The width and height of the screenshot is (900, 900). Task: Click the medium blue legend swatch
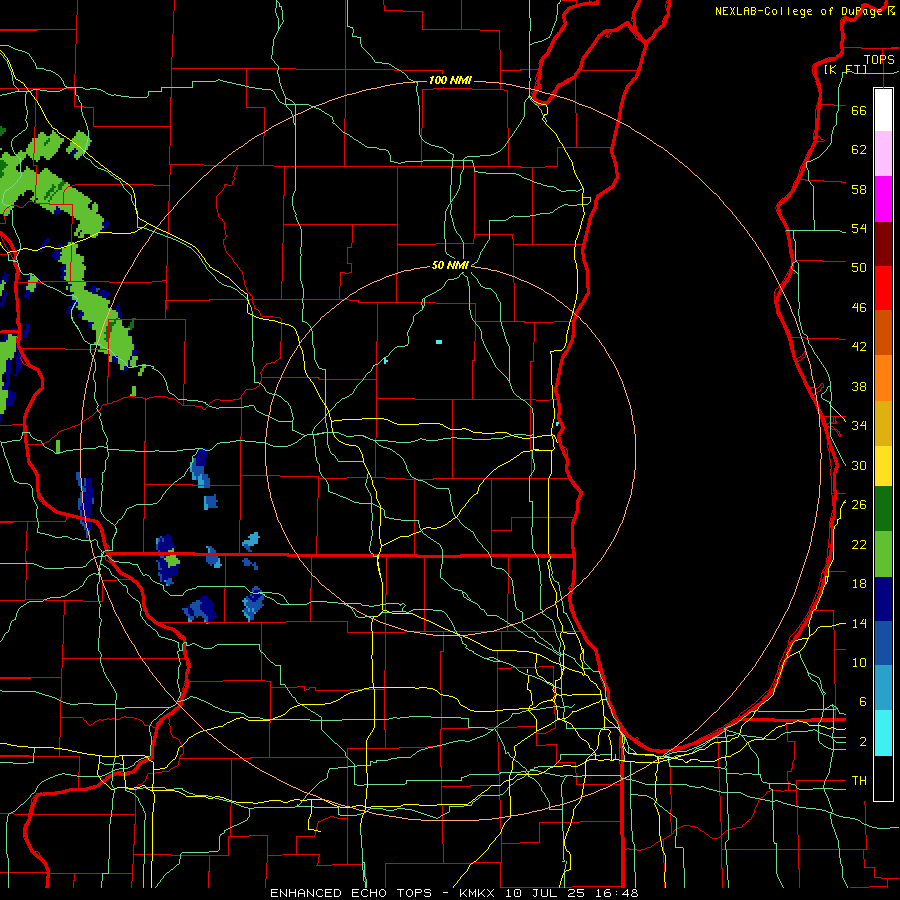tap(883, 643)
